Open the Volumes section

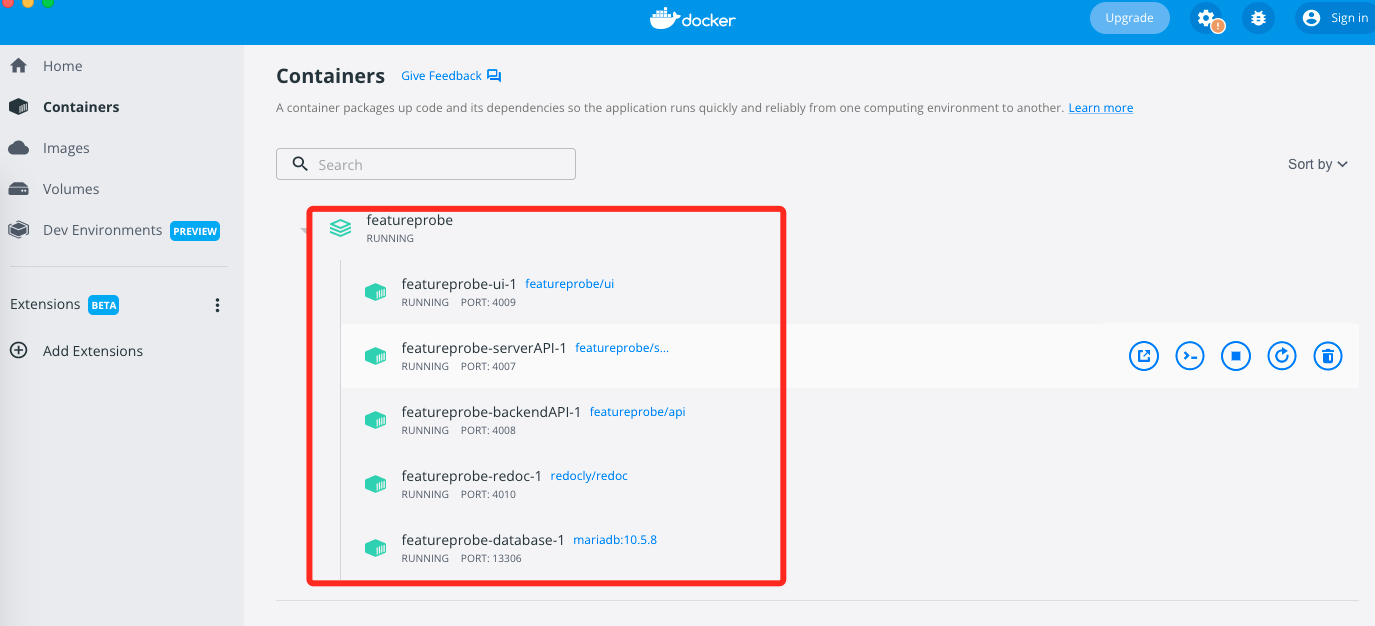[x=70, y=189]
